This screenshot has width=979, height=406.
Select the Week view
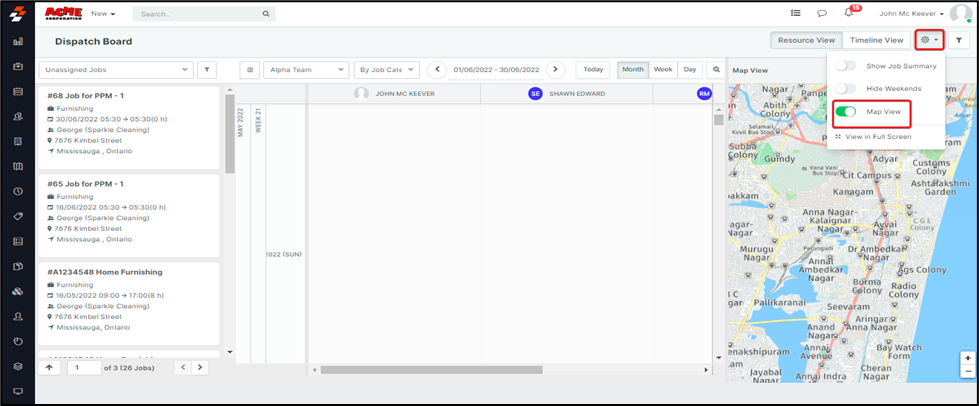click(663, 70)
